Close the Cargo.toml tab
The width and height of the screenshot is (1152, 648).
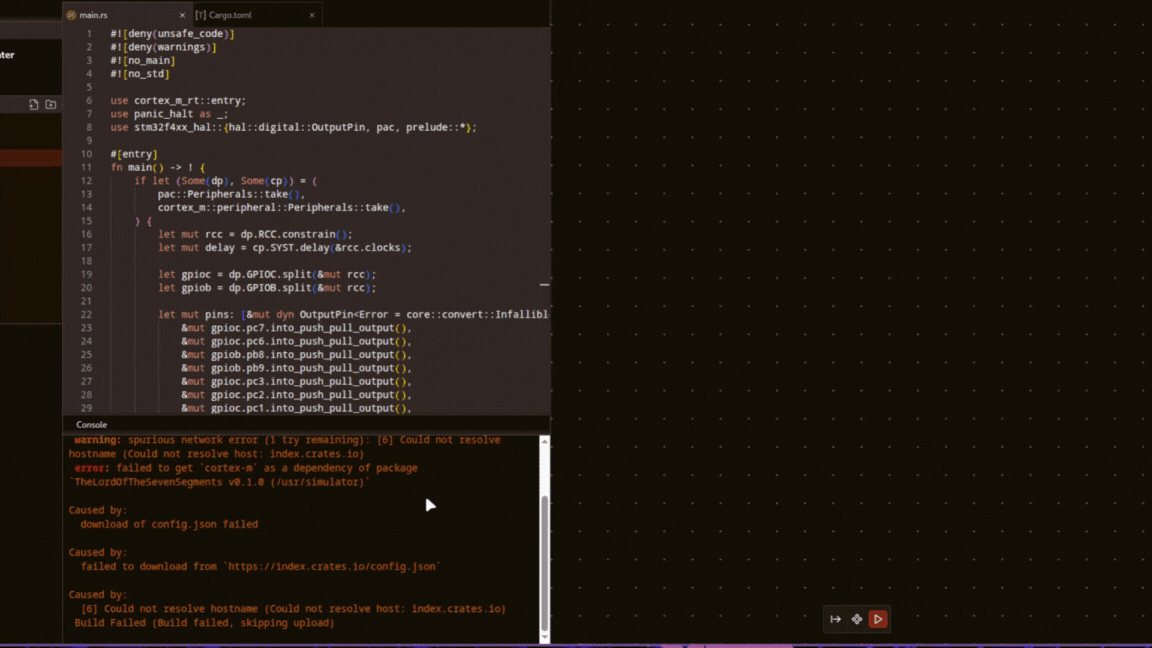click(x=311, y=15)
